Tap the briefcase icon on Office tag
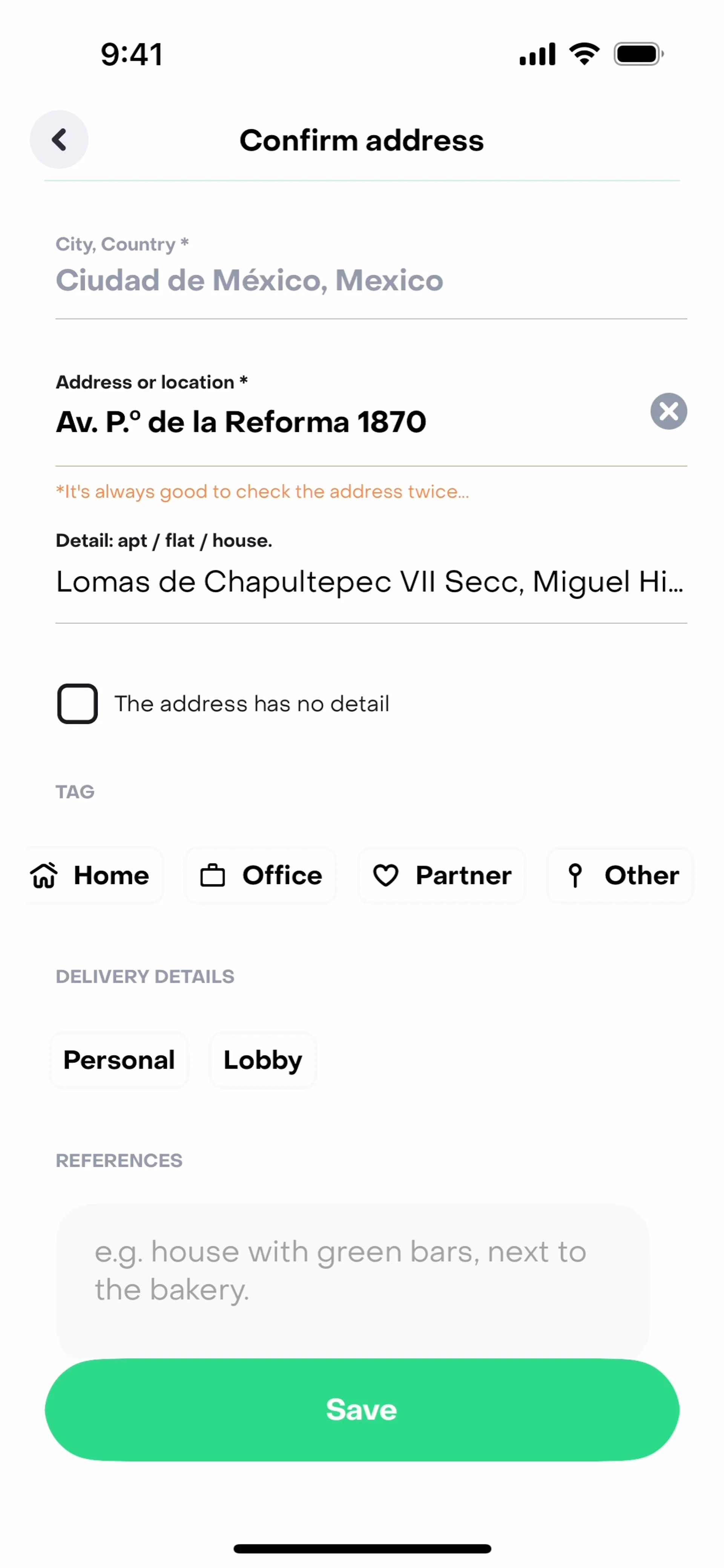The height and width of the screenshot is (1568, 724). [213, 876]
